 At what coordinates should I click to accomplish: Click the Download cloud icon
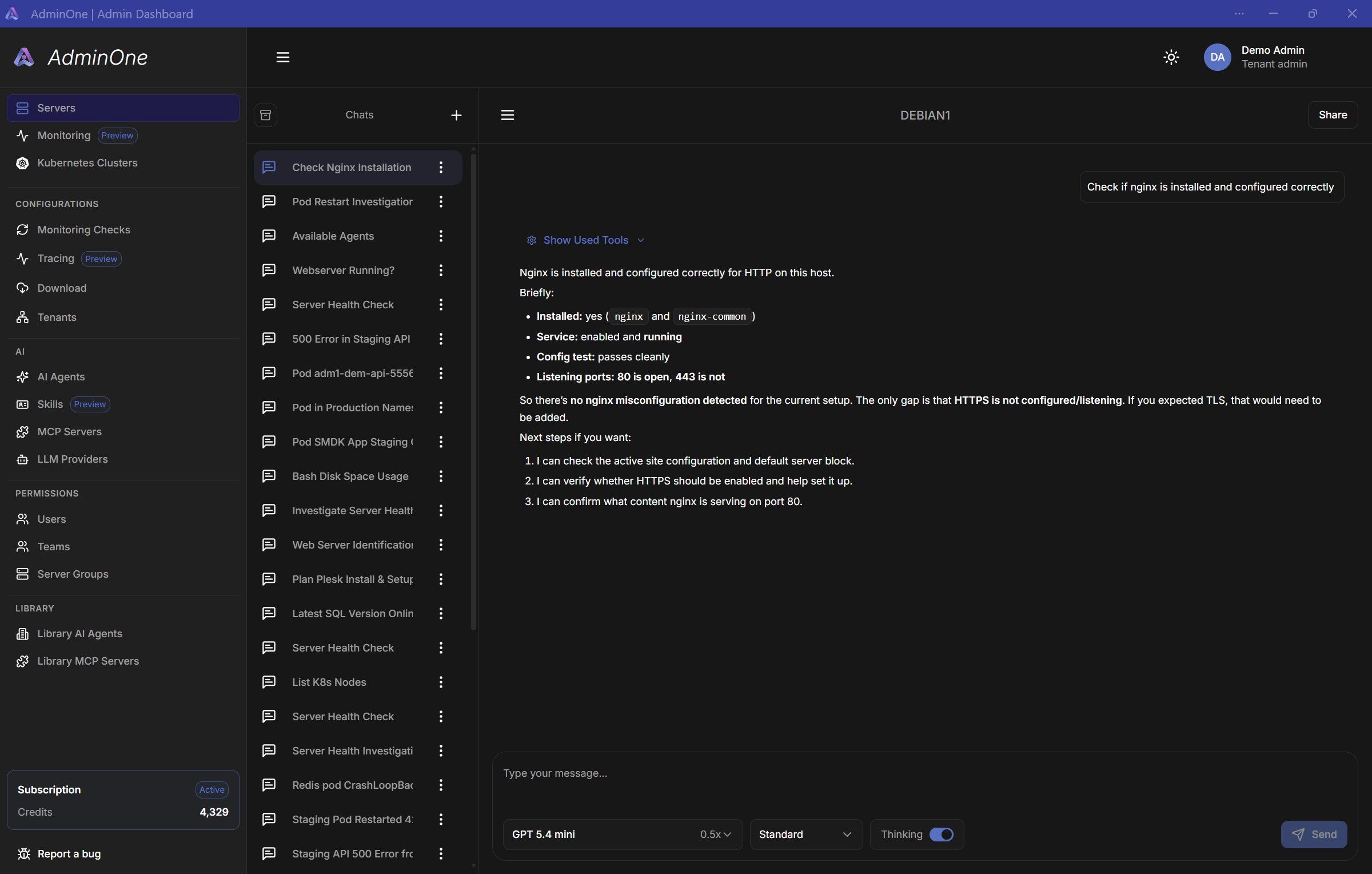point(22,288)
